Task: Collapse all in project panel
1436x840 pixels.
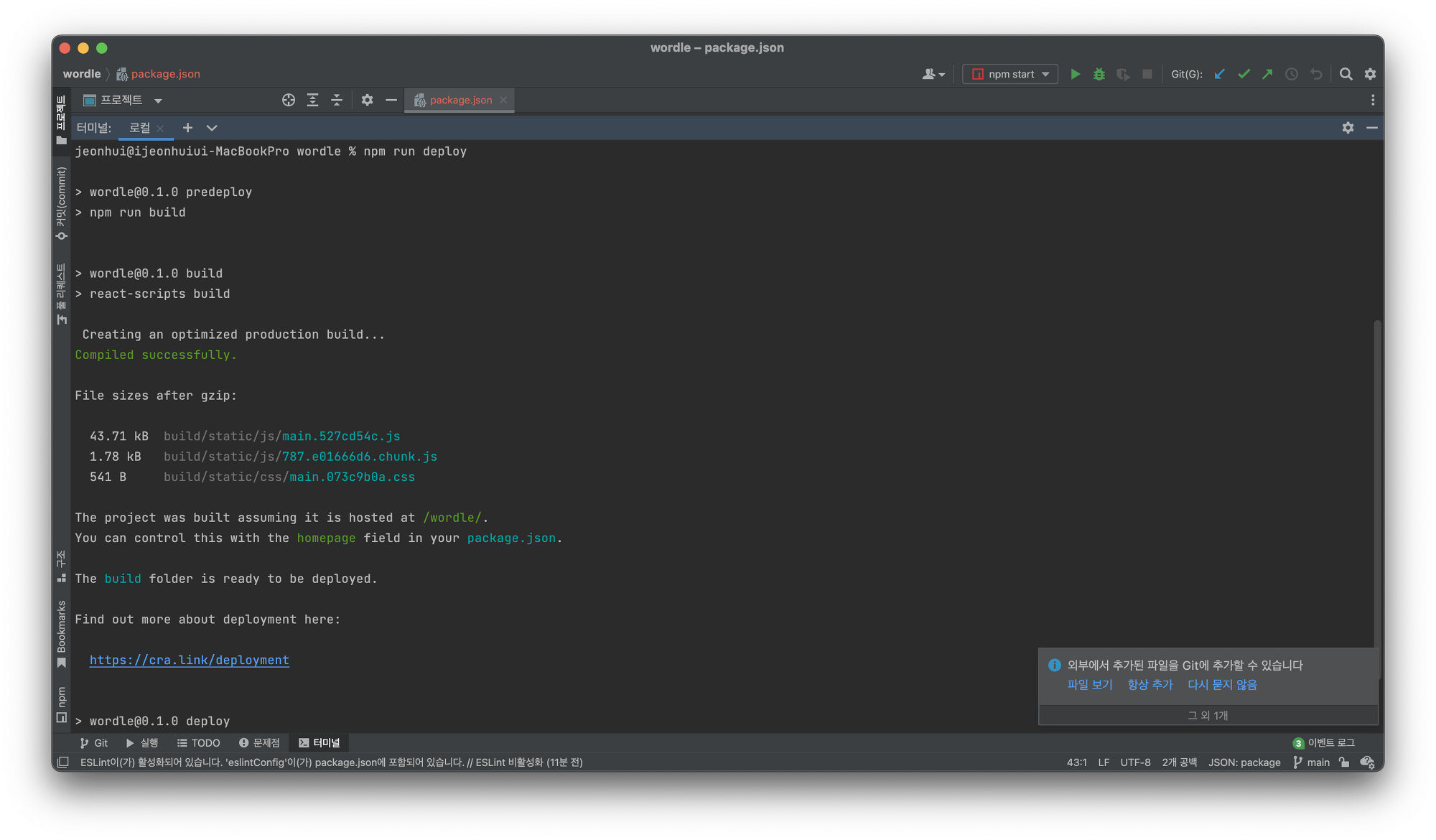Action: click(337, 100)
